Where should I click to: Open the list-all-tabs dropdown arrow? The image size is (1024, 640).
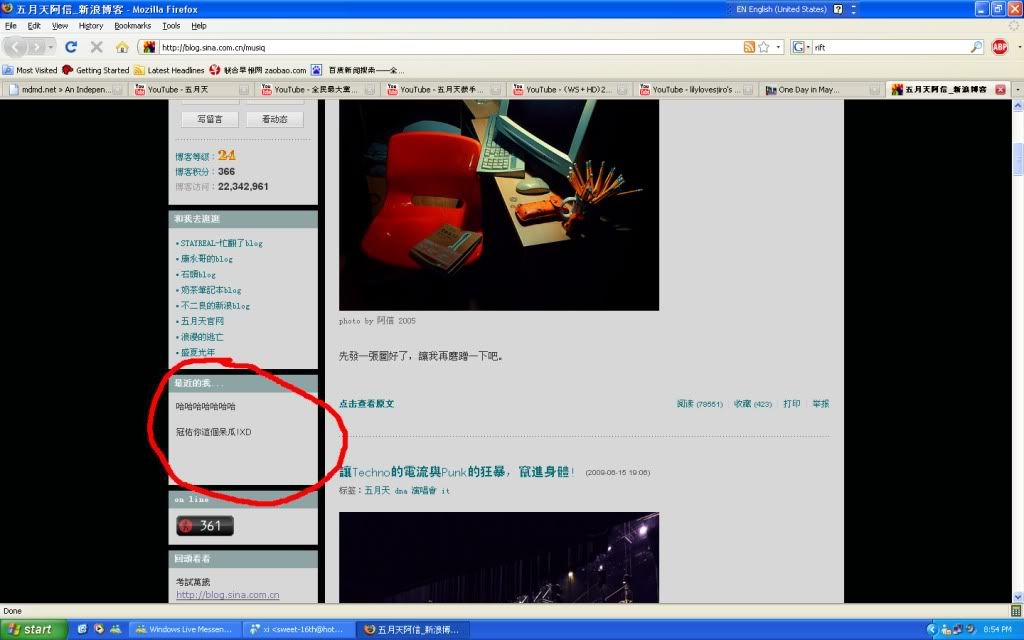(1017, 89)
